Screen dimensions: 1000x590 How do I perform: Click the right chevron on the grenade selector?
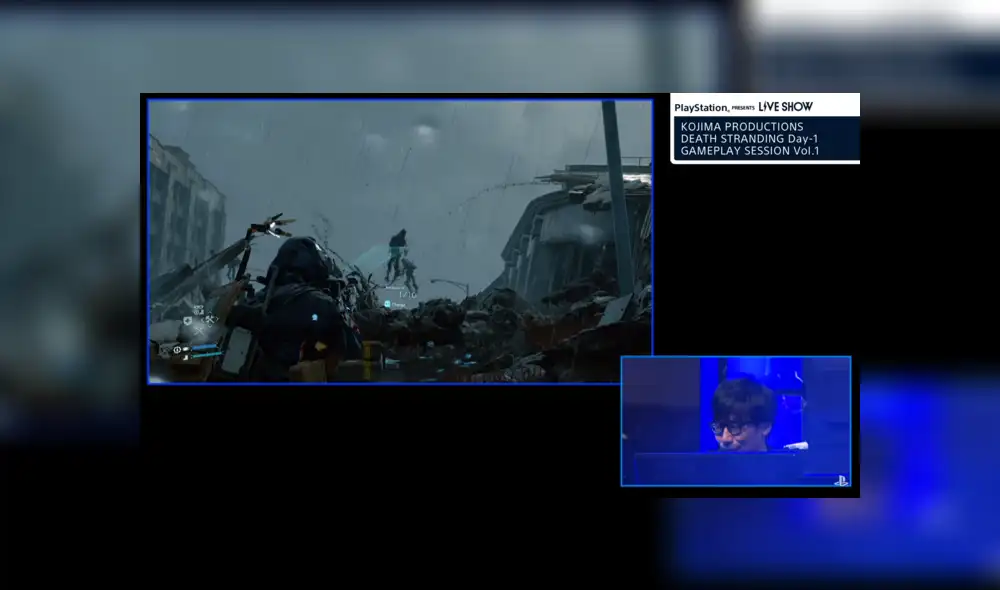[x=218, y=318]
